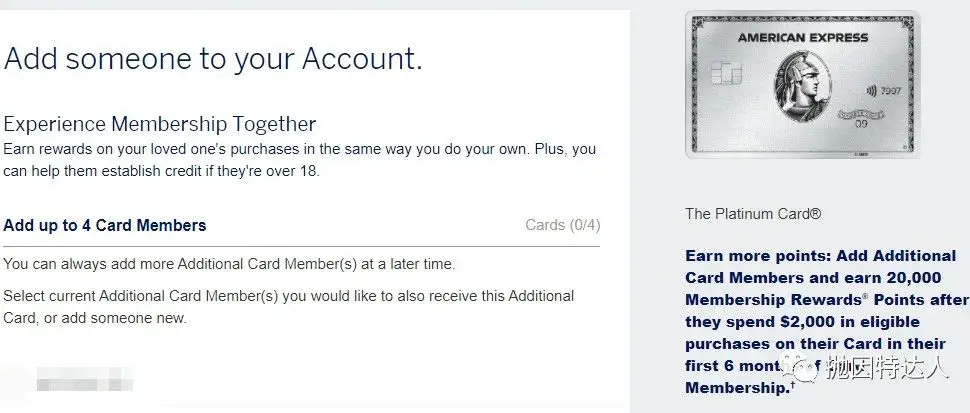Screen dimensions: 970x413
Task: Click the Cards (0/4) counter
Action: click(x=562, y=225)
